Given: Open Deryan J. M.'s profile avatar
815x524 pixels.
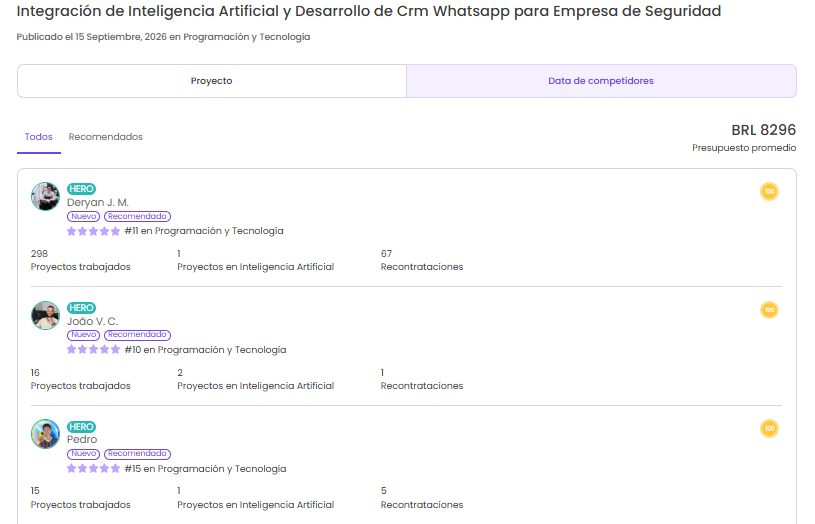Looking at the screenshot, I should click(x=45, y=196).
